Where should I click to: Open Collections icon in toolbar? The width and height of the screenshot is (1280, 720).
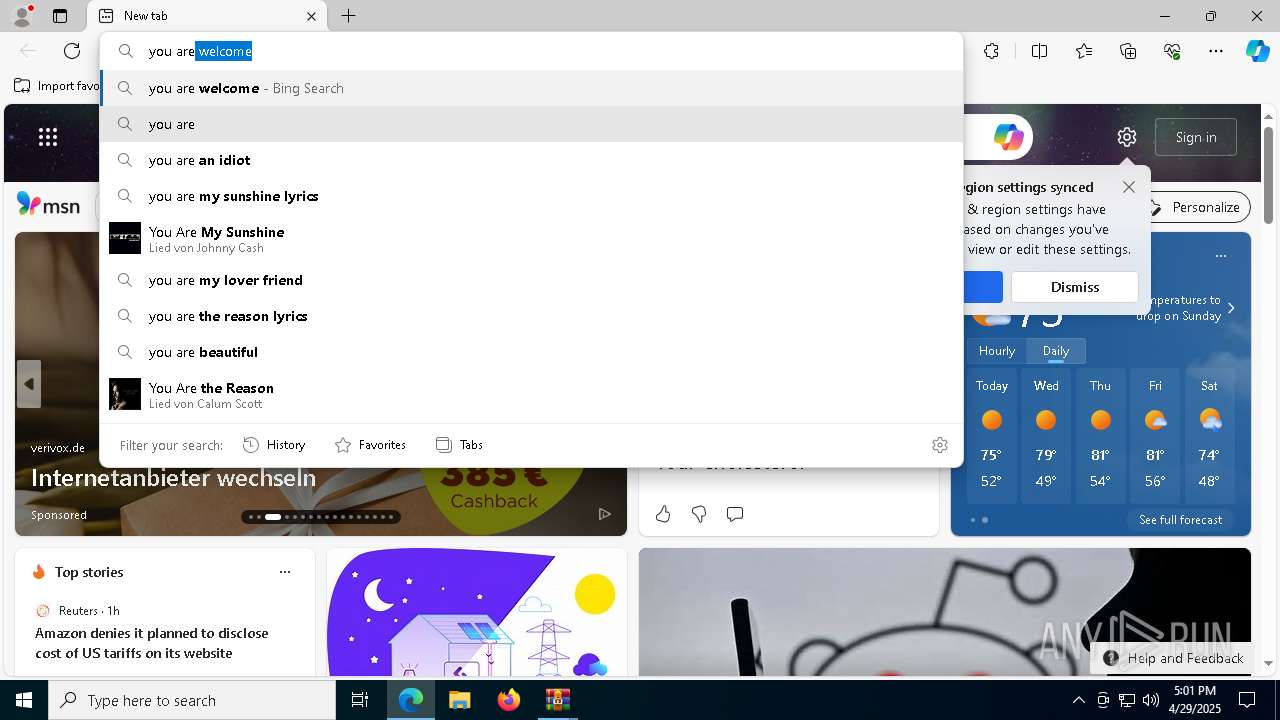[1128, 51]
